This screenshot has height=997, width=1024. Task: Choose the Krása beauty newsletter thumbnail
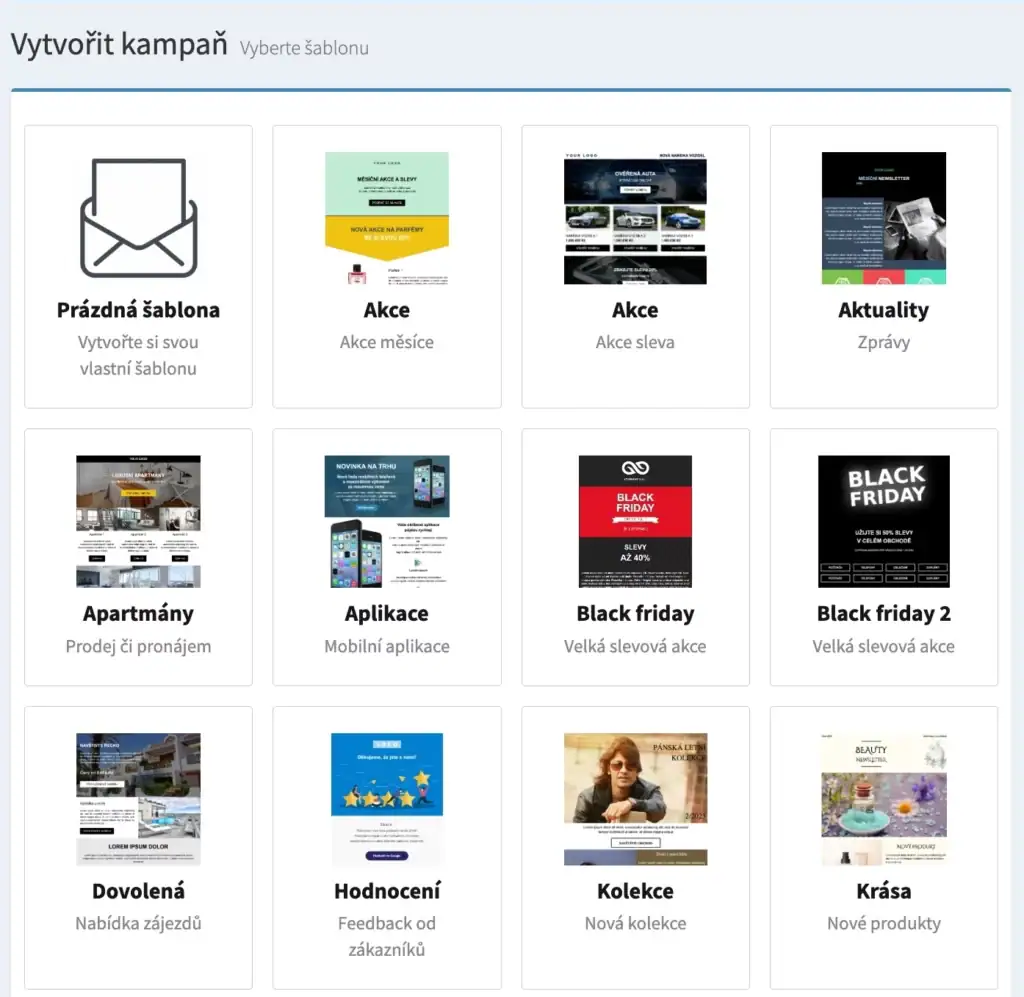coord(883,799)
